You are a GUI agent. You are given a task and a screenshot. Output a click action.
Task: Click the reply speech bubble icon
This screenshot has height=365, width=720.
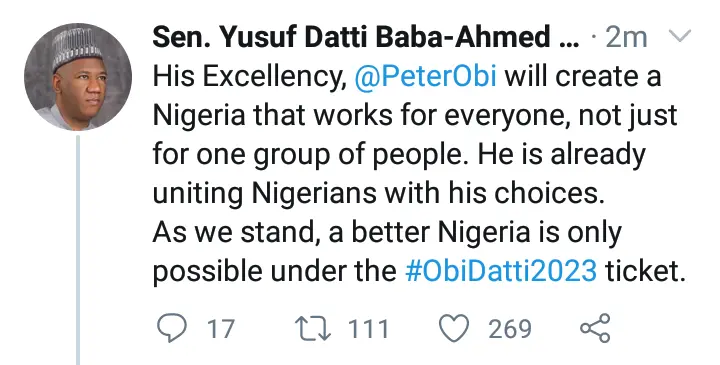(172, 328)
